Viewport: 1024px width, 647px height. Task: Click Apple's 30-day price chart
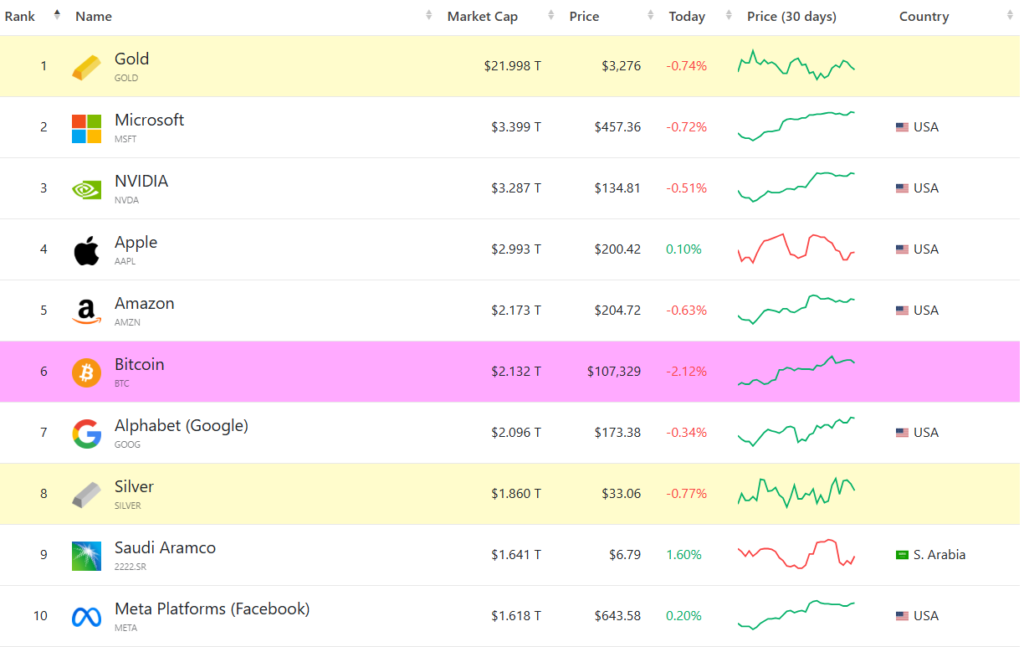796,249
